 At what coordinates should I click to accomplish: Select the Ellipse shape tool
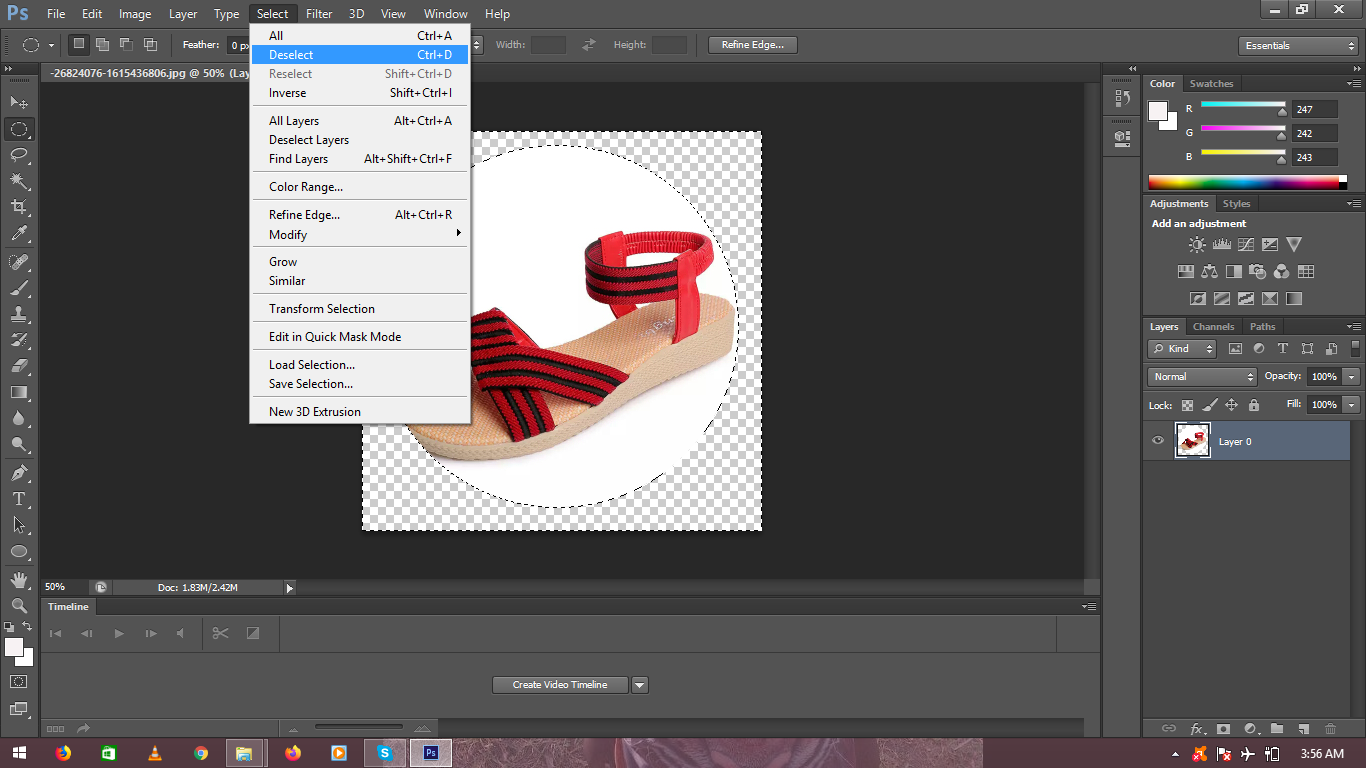tap(19, 551)
